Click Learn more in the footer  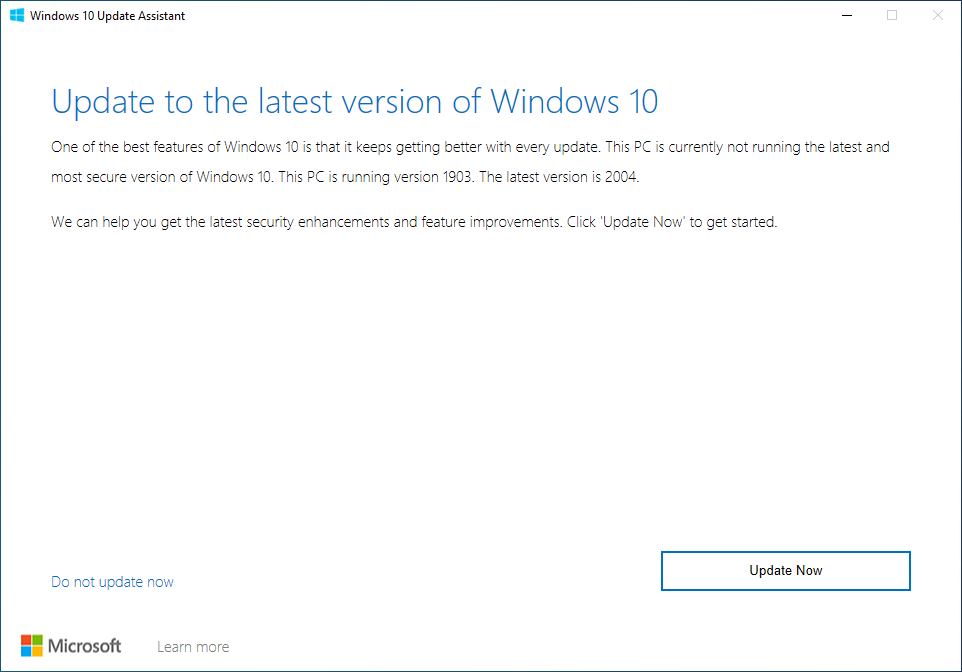tap(193, 646)
